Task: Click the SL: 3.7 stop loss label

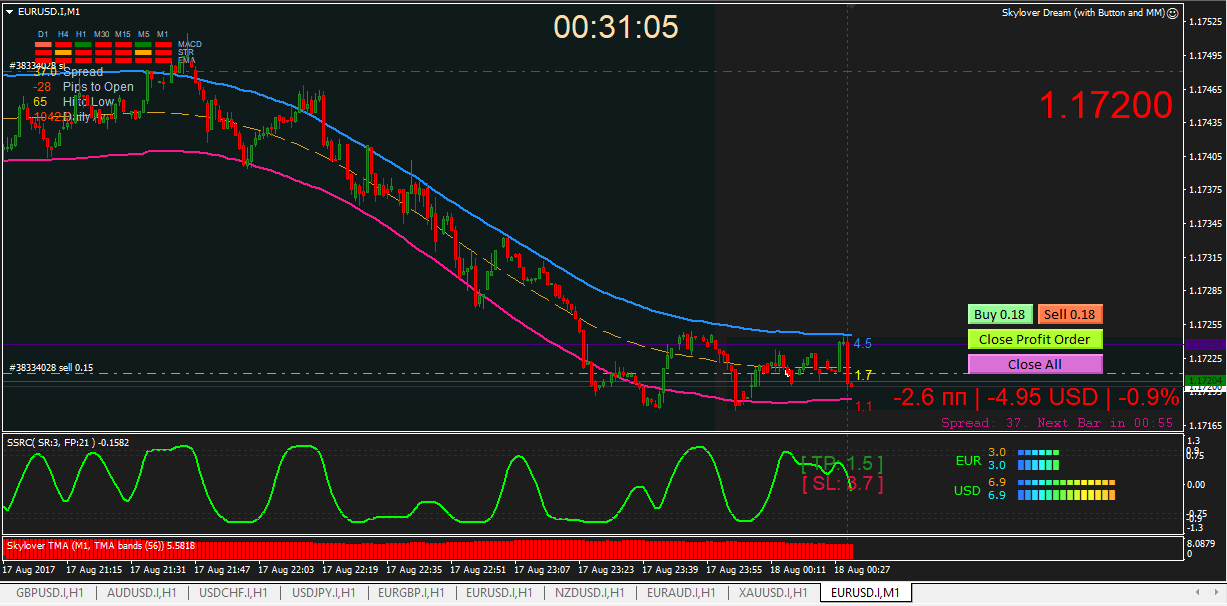Action: click(x=842, y=484)
